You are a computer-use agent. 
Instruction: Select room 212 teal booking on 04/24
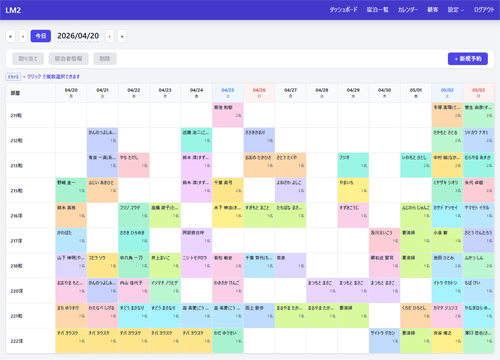click(x=196, y=140)
